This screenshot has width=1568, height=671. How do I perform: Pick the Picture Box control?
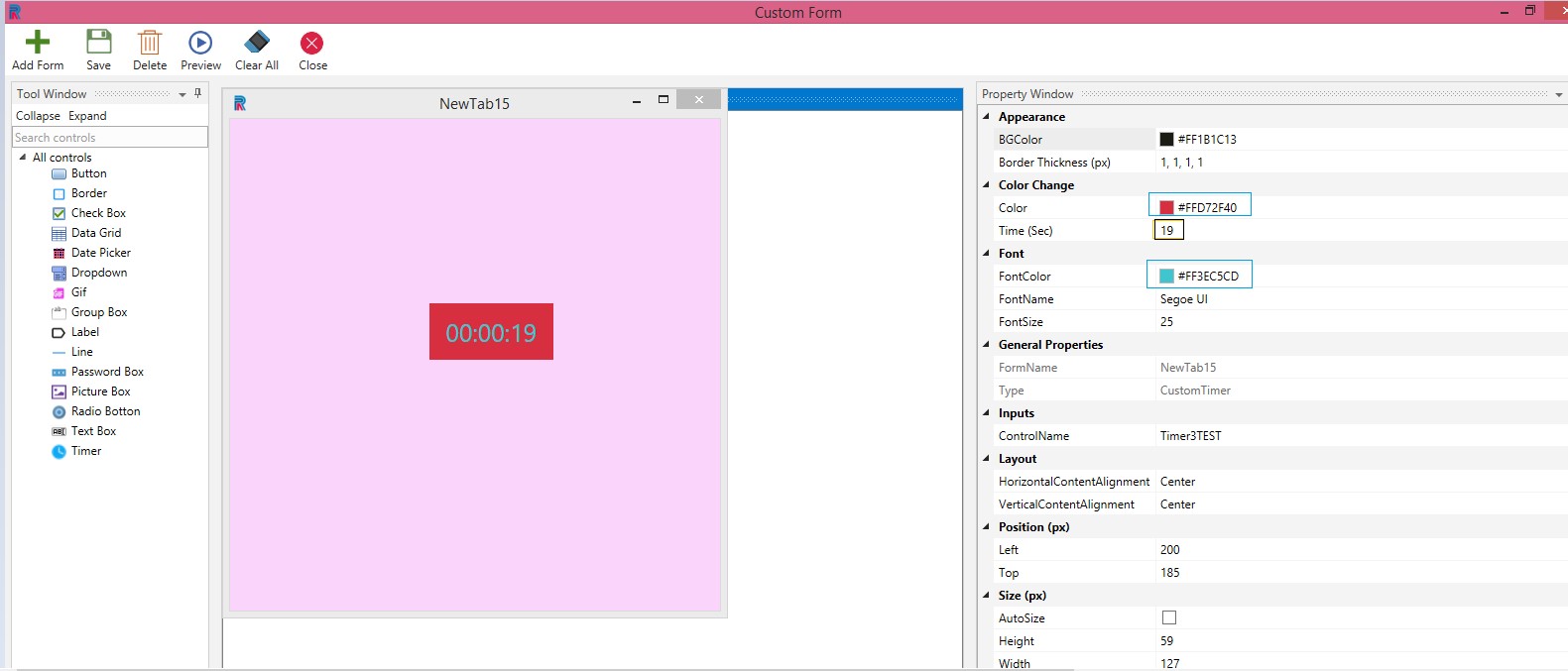pyautogui.click(x=99, y=391)
